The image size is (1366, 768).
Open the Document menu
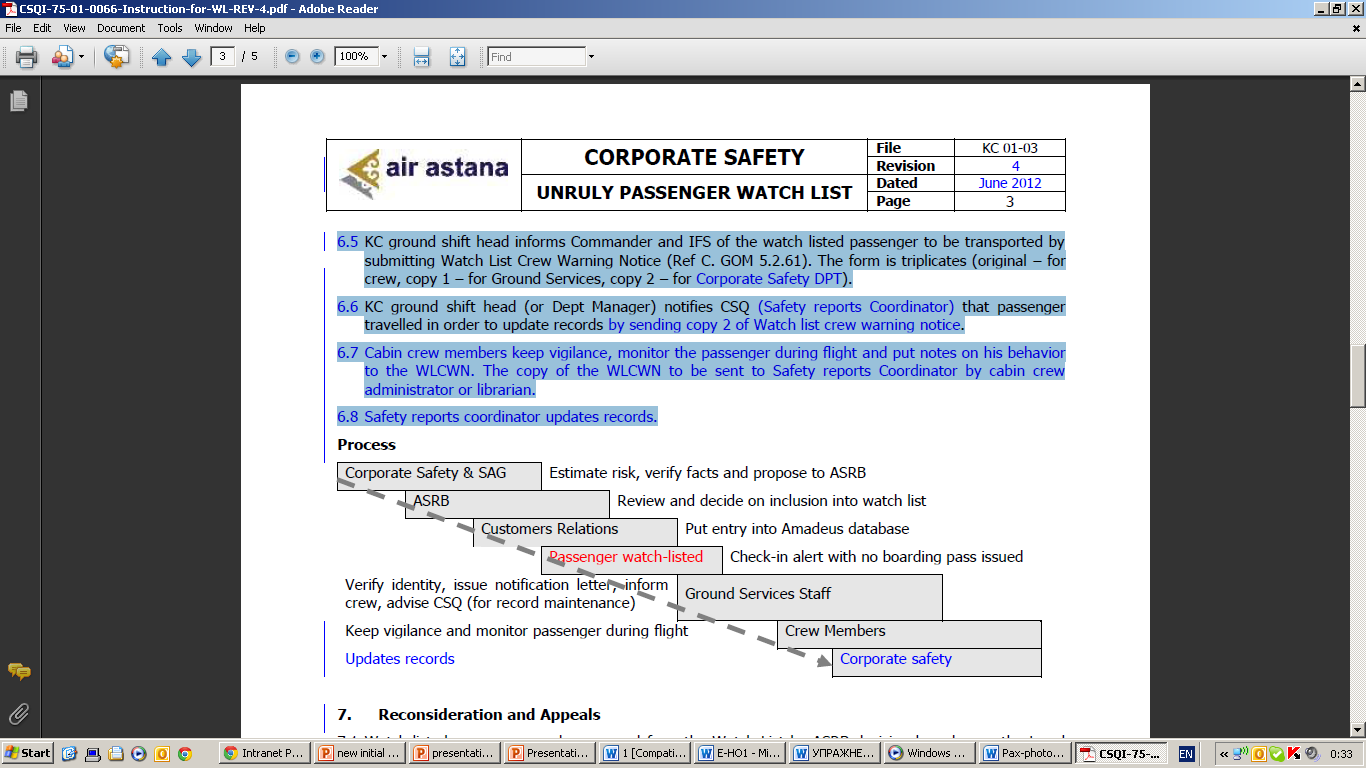coord(121,28)
